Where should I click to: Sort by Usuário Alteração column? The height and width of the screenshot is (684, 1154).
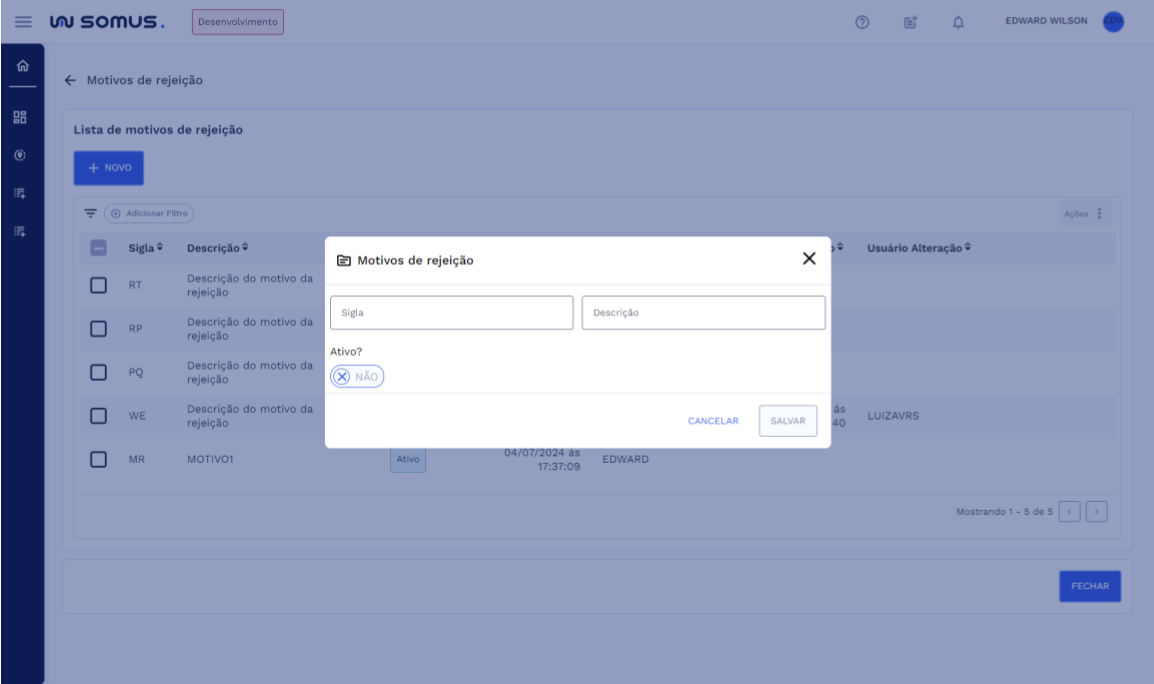tap(919, 248)
